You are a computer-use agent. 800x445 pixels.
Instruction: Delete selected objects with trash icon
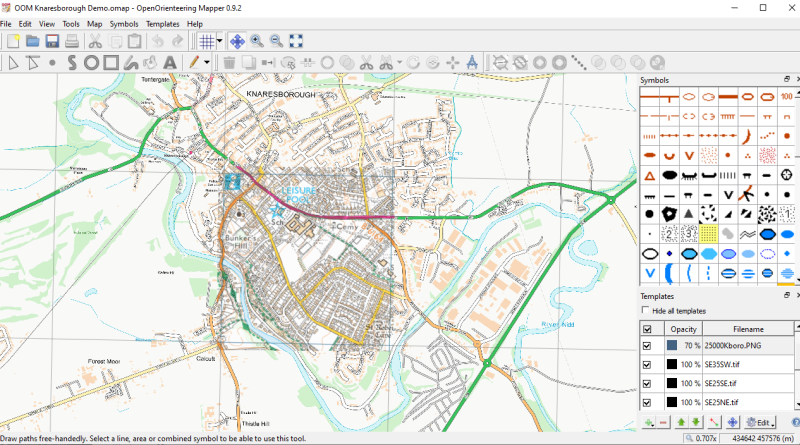pos(229,63)
